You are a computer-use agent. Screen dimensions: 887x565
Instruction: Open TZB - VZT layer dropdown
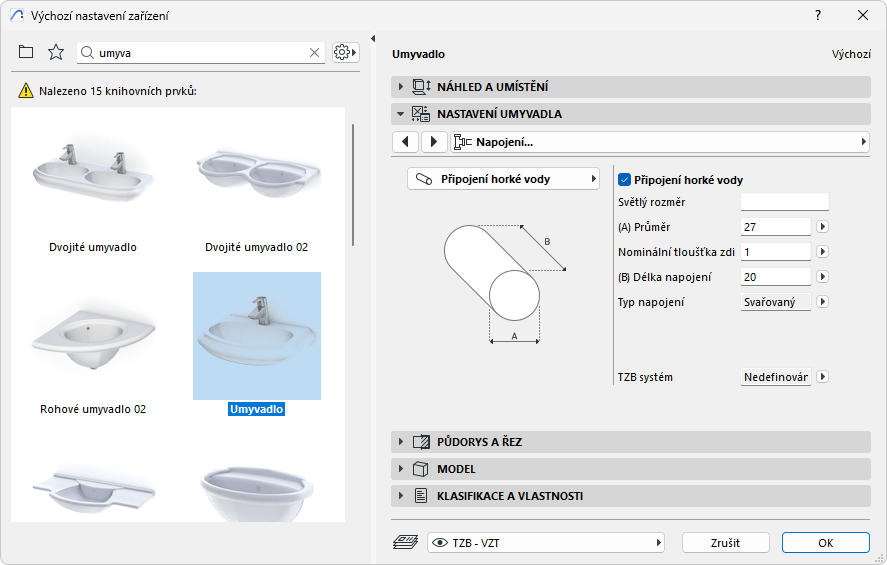pyautogui.click(x=546, y=542)
